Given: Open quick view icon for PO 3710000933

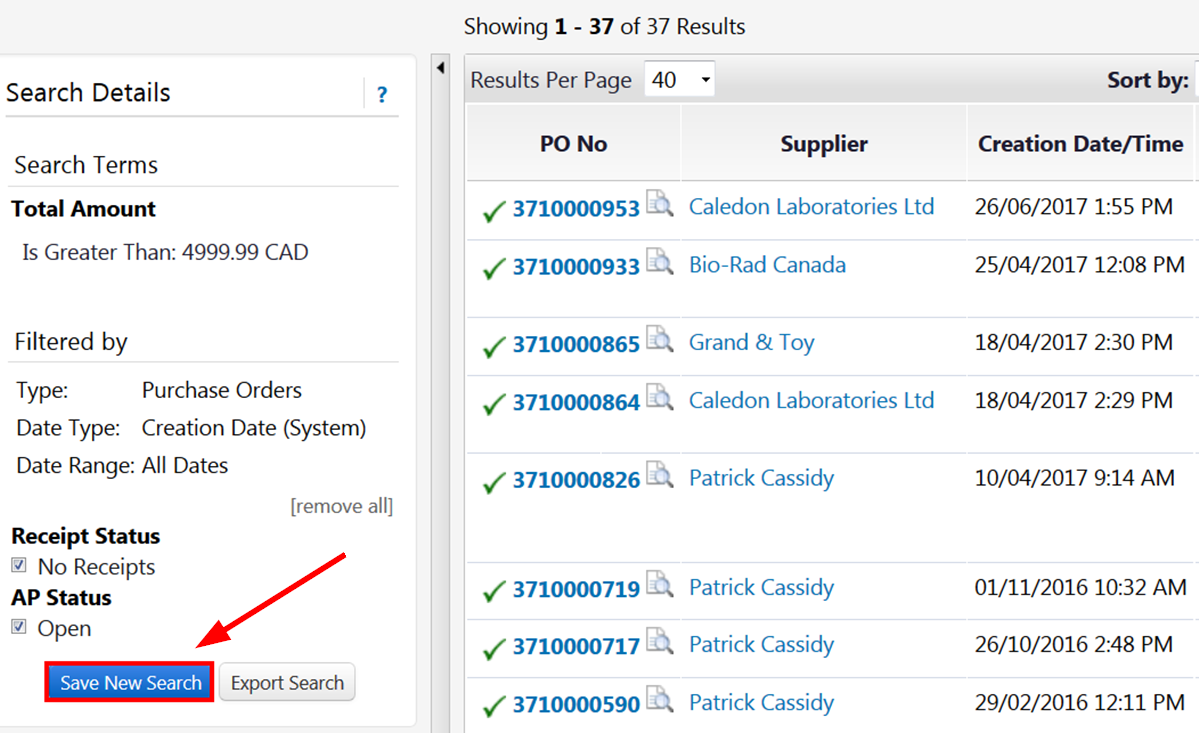Looking at the screenshot, I should 659,261.
